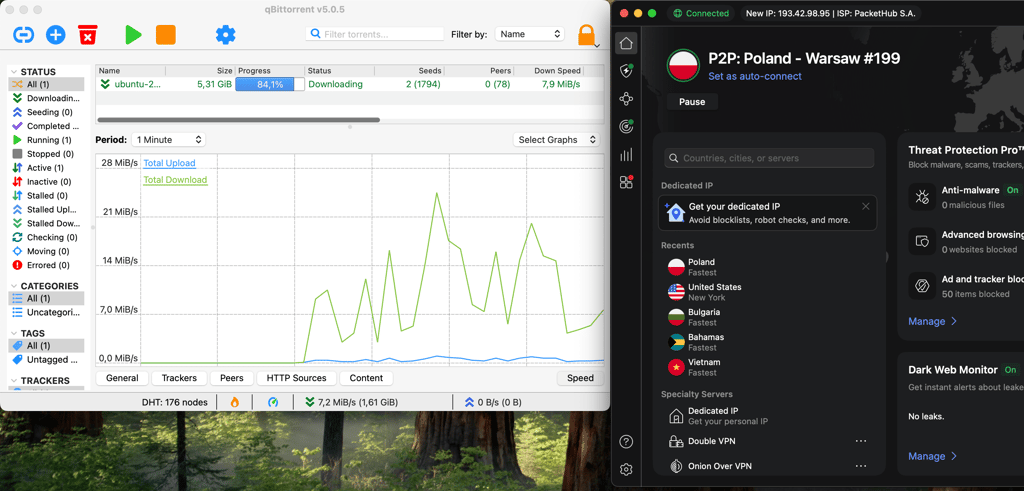Click the Total Download graph legend link
Image resolution: width=1024 pixels, height=491 pixels.
click(175, 180)
